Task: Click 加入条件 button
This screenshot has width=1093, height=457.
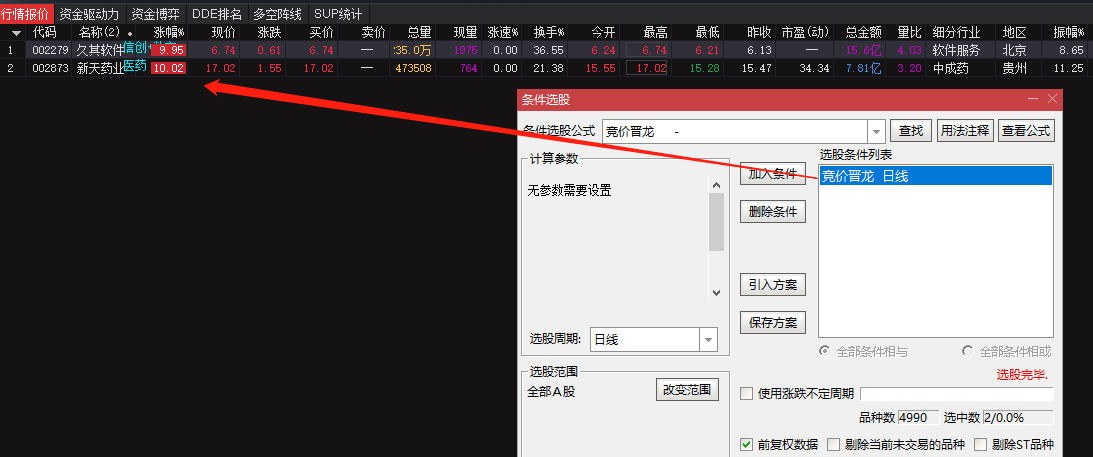Action: click(x=772, y=174)
